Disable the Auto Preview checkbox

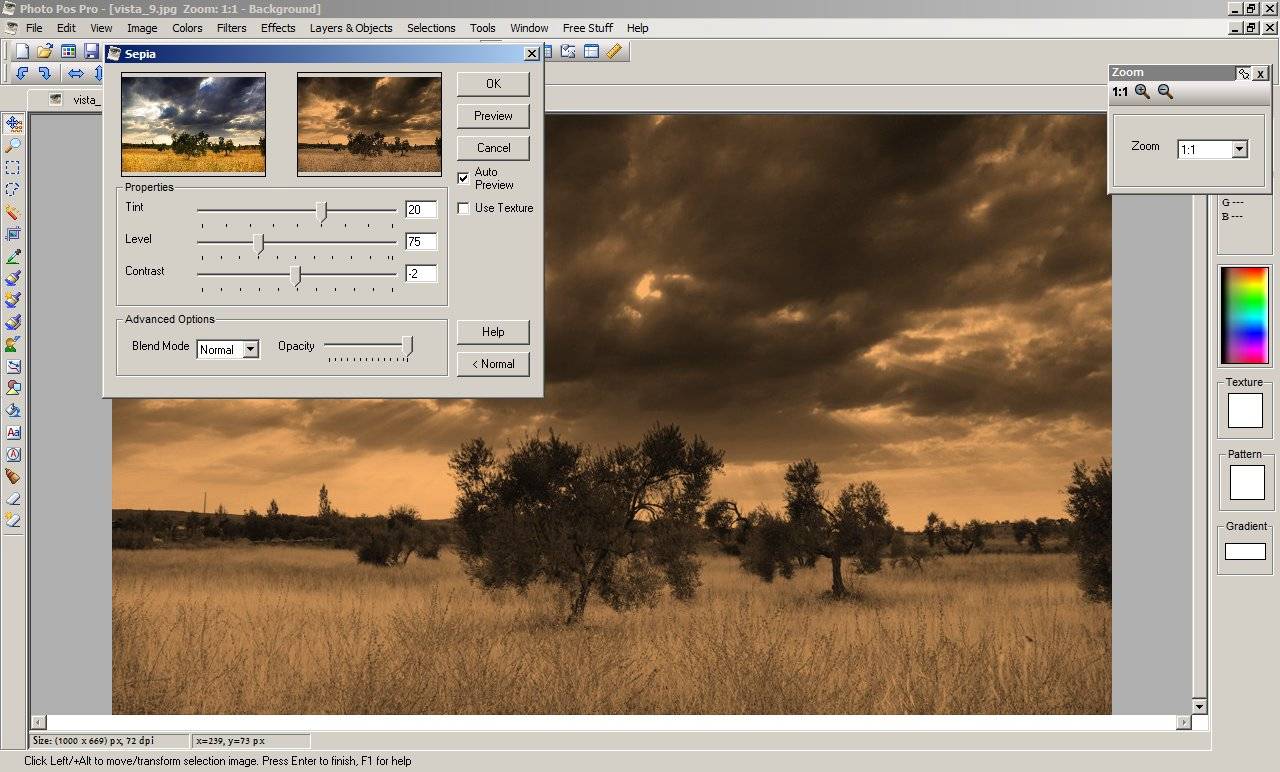click(x=463, y=178)
